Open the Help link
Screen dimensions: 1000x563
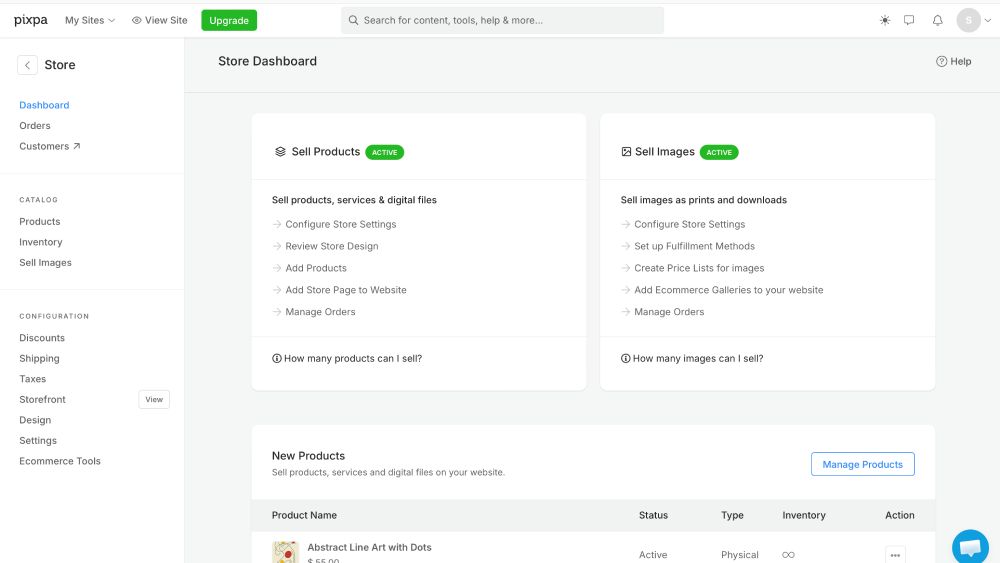[x=953, y=61]
